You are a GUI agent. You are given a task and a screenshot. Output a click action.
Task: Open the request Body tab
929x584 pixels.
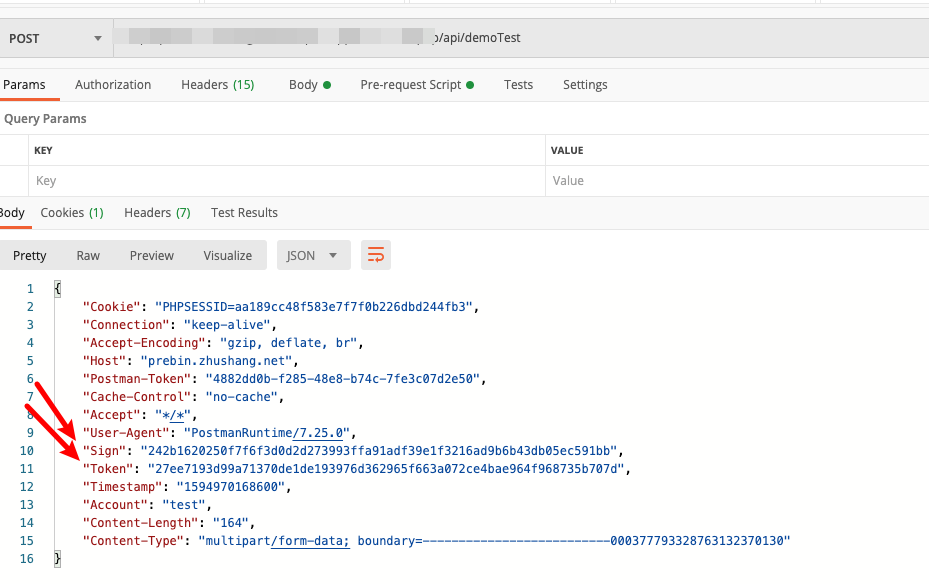point(309,85)
